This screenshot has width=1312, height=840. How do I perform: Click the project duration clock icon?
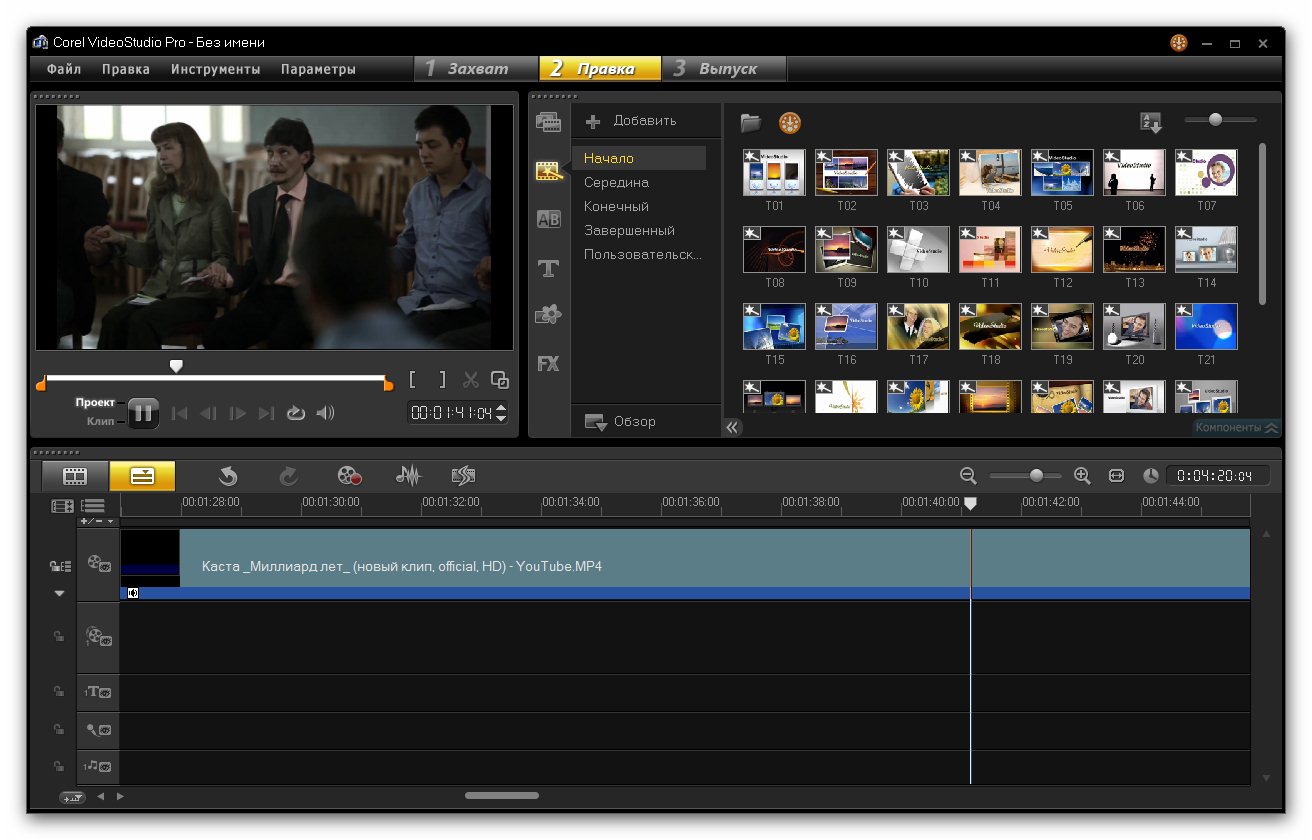(x=1150, y=476)
